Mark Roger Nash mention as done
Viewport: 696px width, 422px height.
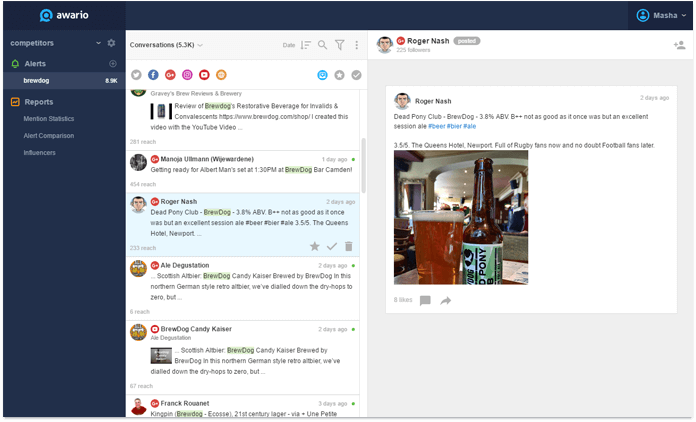tap(332, 246)
